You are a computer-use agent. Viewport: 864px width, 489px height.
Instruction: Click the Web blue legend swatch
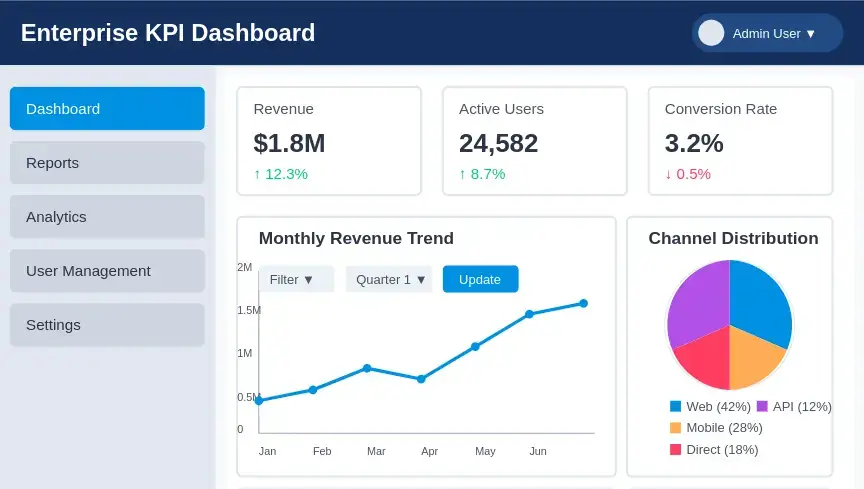click(x=676, y=406)
